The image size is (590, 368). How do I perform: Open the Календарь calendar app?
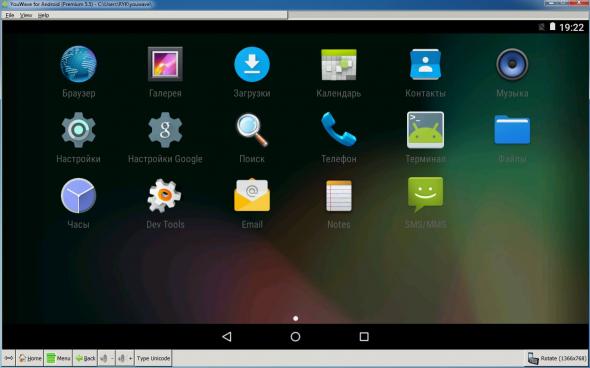click(x=339, y=65)
